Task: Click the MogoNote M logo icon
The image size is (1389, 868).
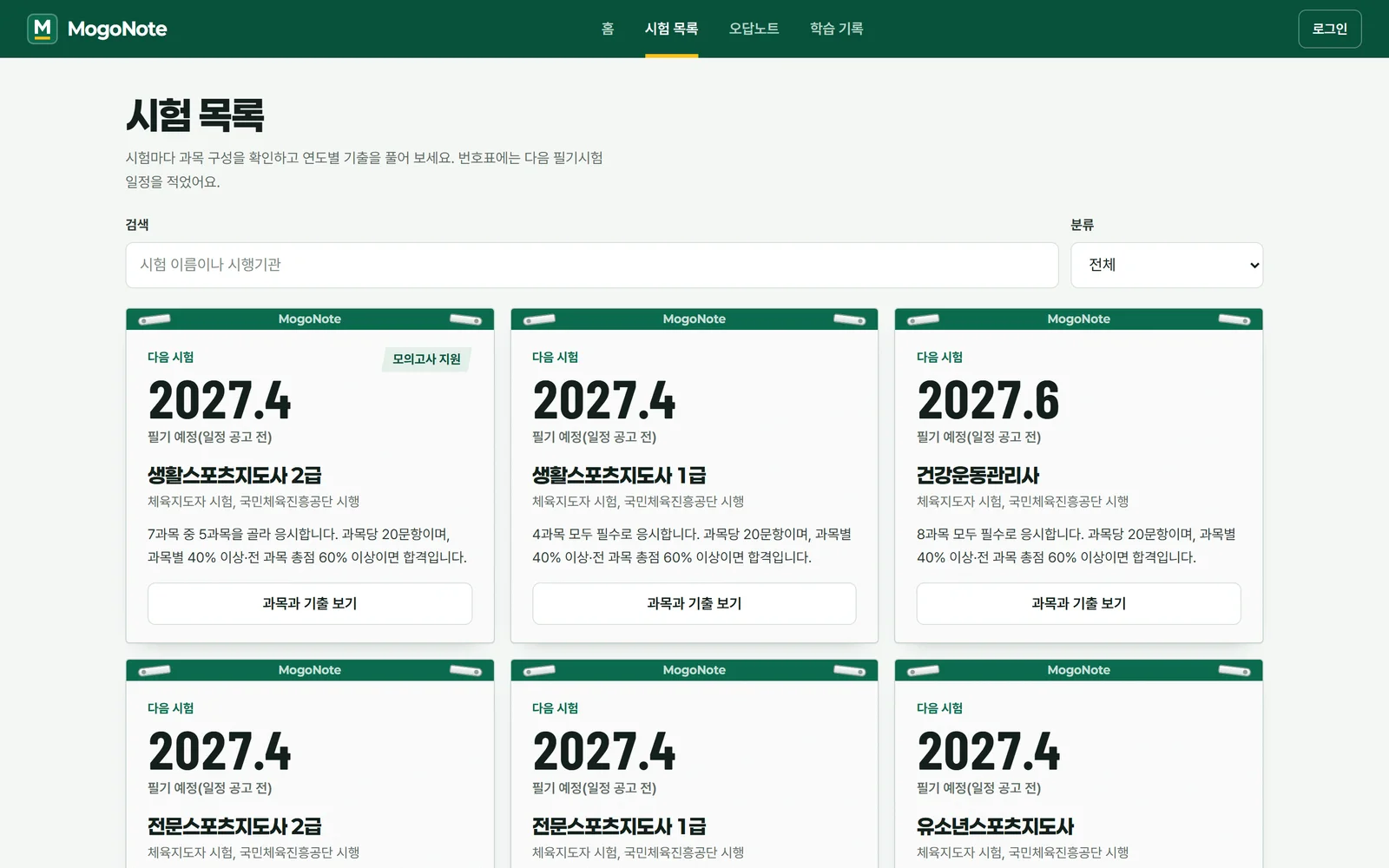Action: coord(43,29)
